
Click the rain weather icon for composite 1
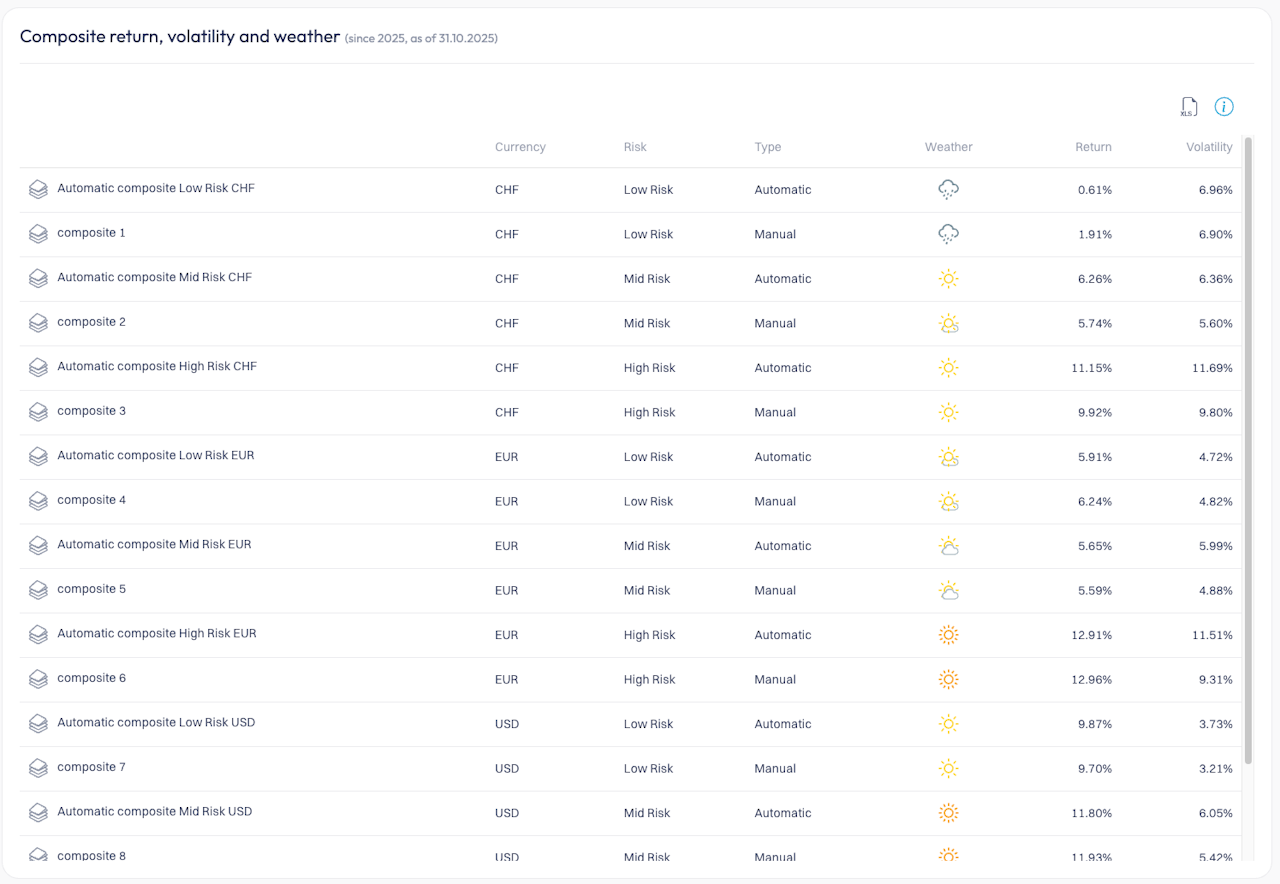[948, 234]
